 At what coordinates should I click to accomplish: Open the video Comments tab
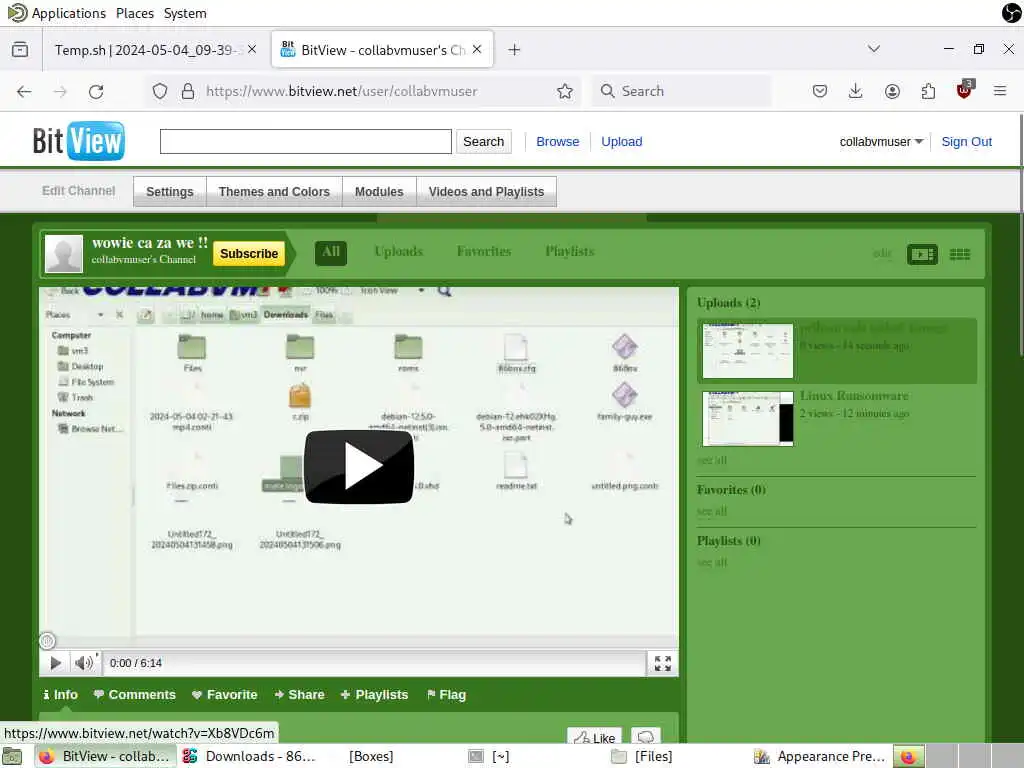tap(135, 695)
